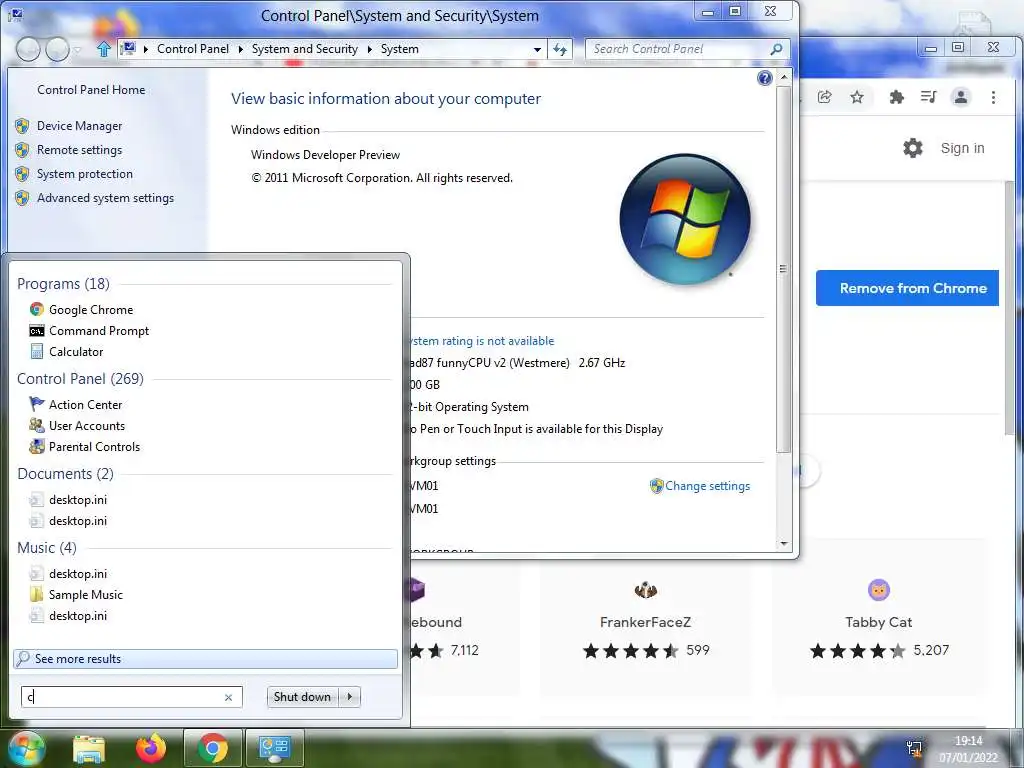This screenshot has width=1024, height=768.
Task: Click Sign in in Chrome Web Store
Action: tap(962, 148)
